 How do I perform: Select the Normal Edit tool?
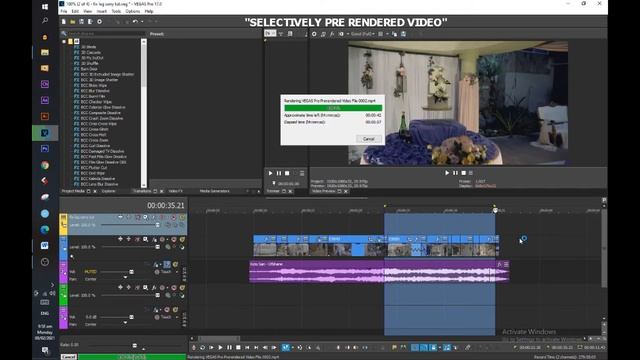(x=286, y=348)
